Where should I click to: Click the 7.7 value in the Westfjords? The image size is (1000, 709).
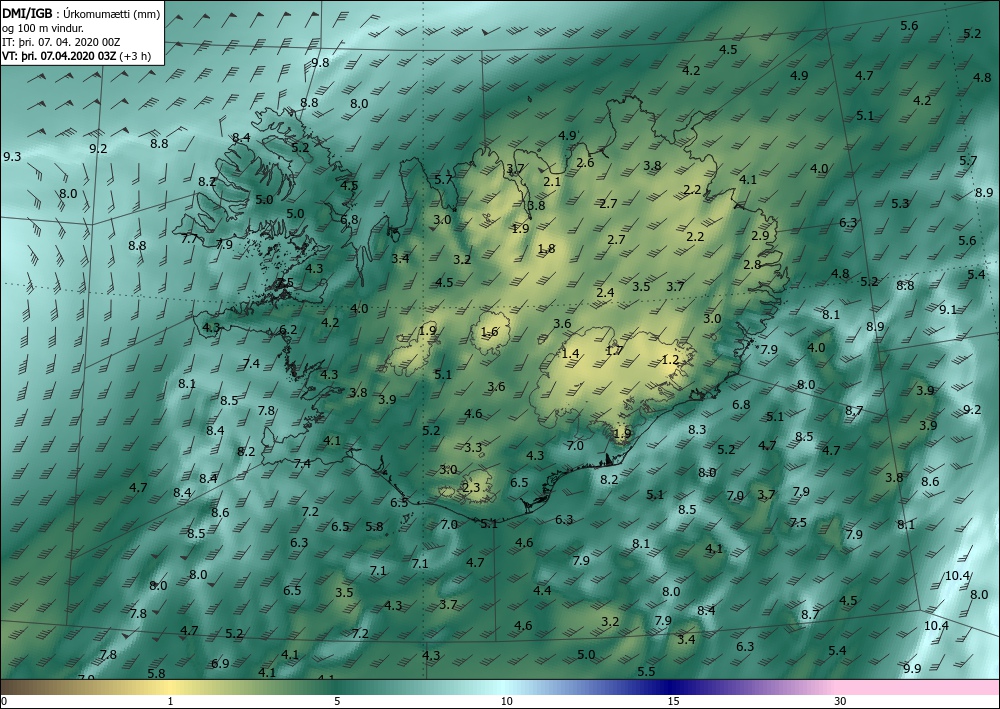click(189, 239)
